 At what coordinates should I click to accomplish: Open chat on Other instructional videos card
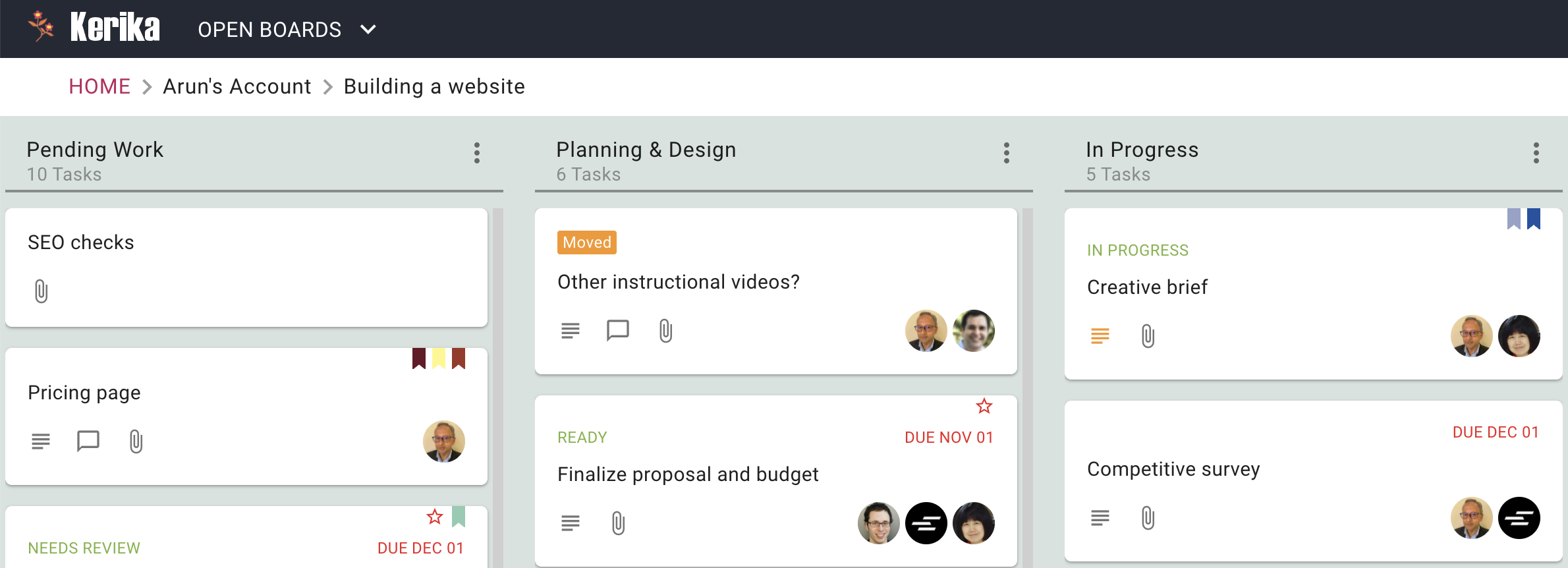pos(618,330)
